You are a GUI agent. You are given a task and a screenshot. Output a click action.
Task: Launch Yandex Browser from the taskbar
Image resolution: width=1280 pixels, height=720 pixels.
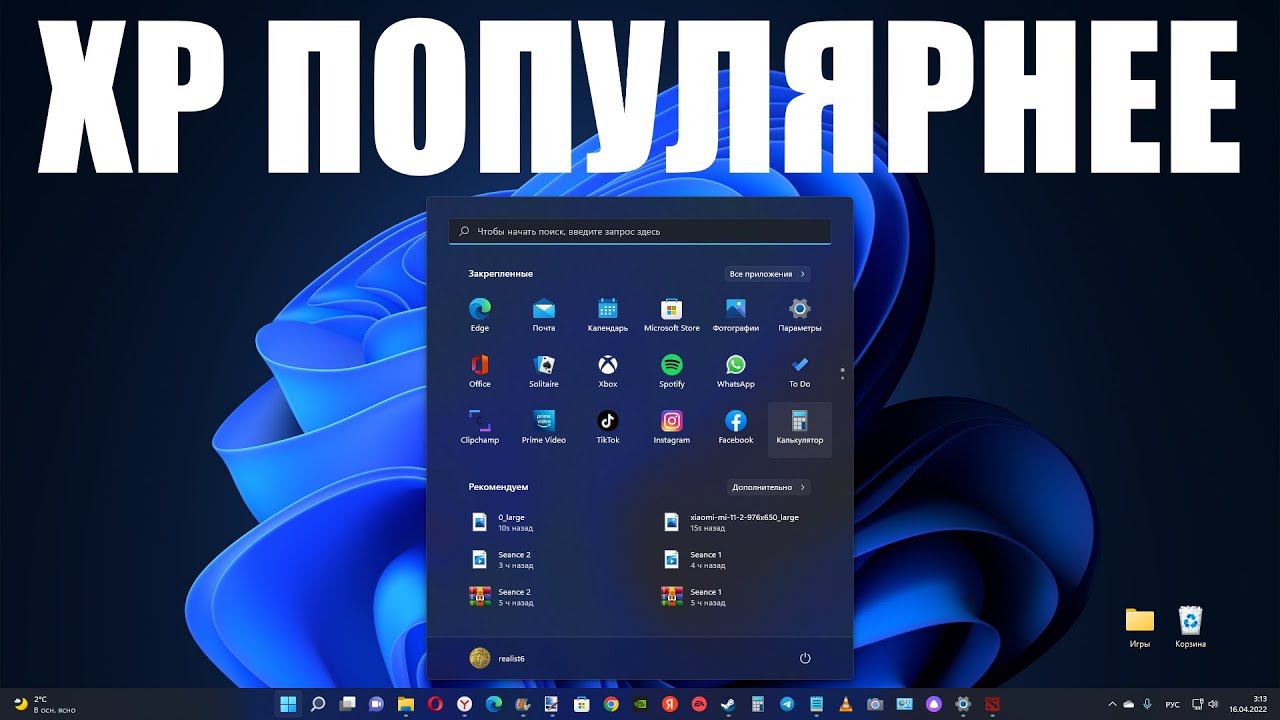[464, 704]
